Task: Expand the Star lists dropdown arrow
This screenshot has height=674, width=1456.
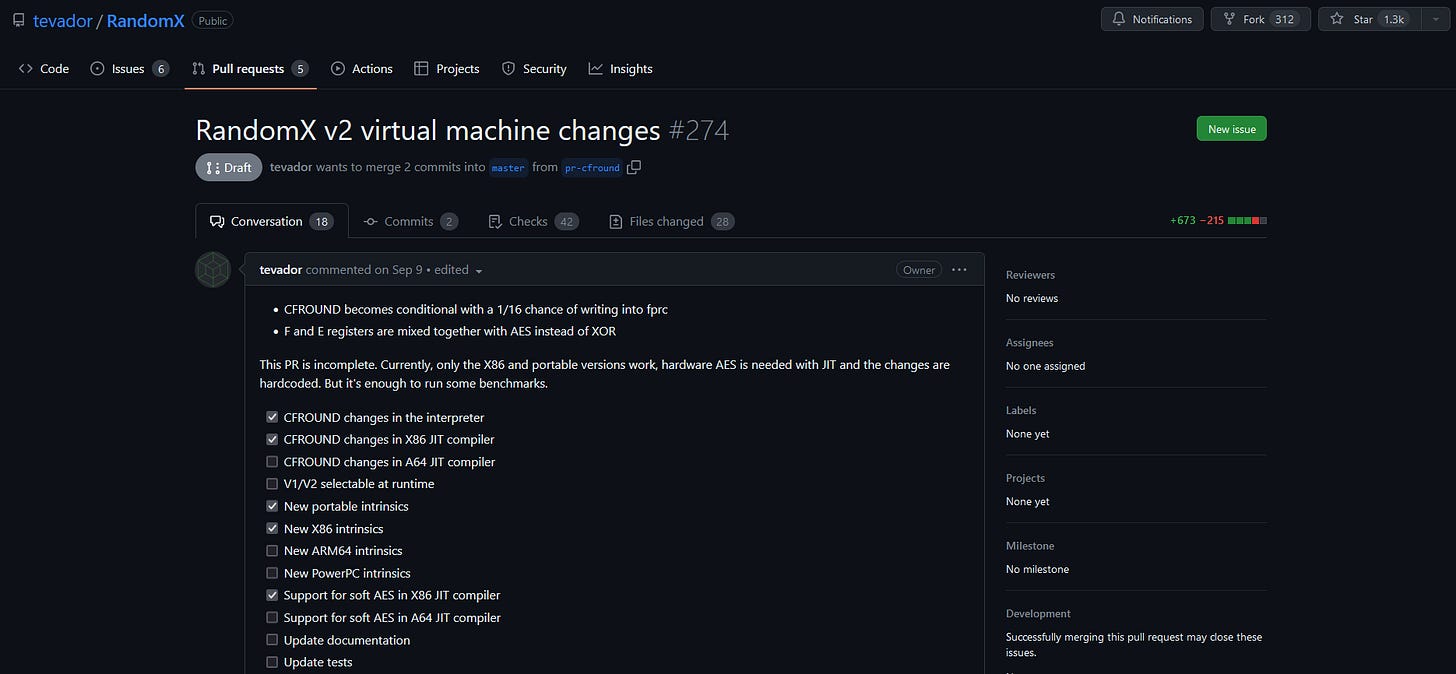Action: [x=1434, y=19]
